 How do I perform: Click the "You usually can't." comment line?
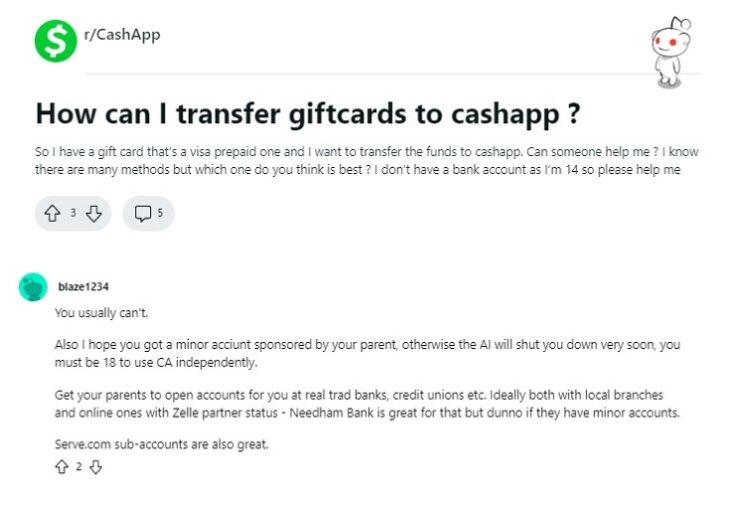101,313
